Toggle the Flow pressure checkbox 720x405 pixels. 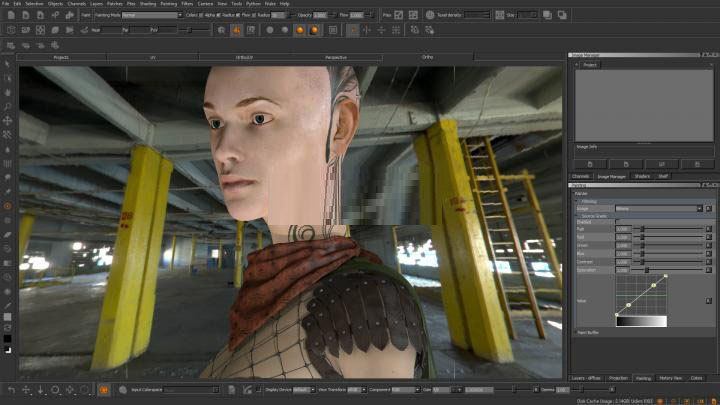click(x=254, y=15)
